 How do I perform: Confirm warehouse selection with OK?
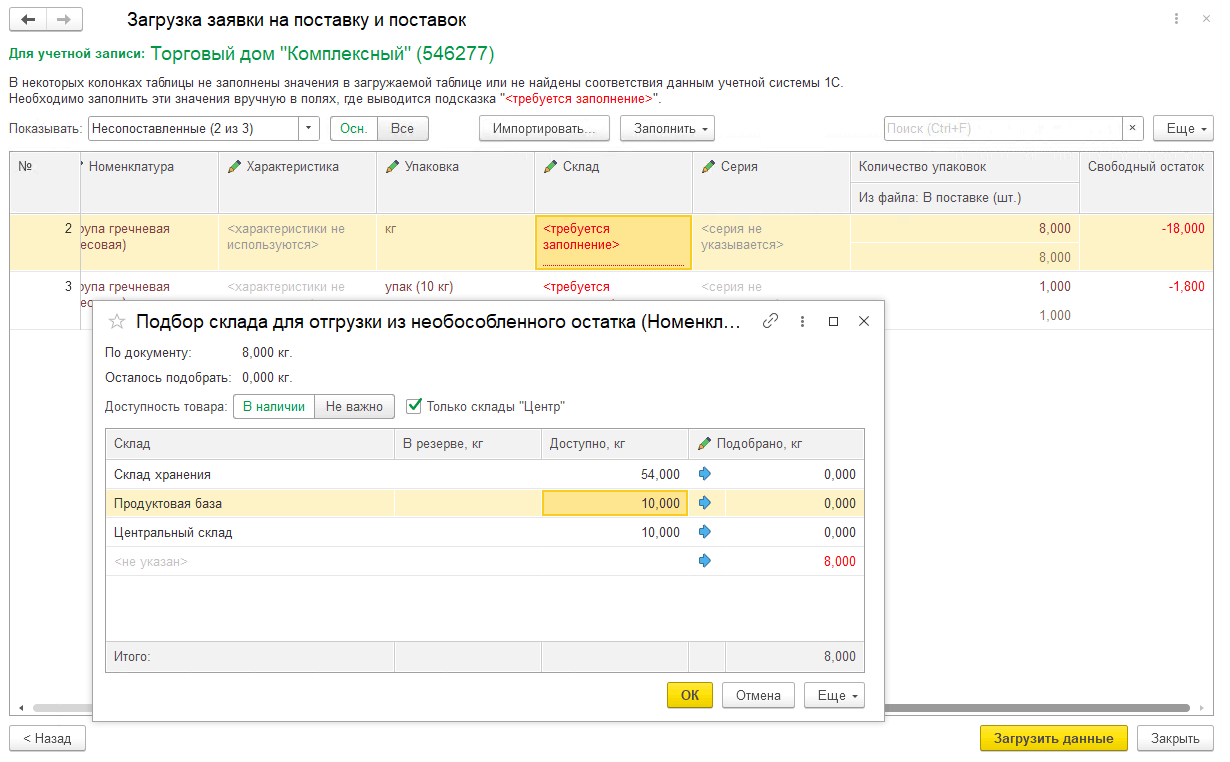pyautogui.click(x=689, y=695)
